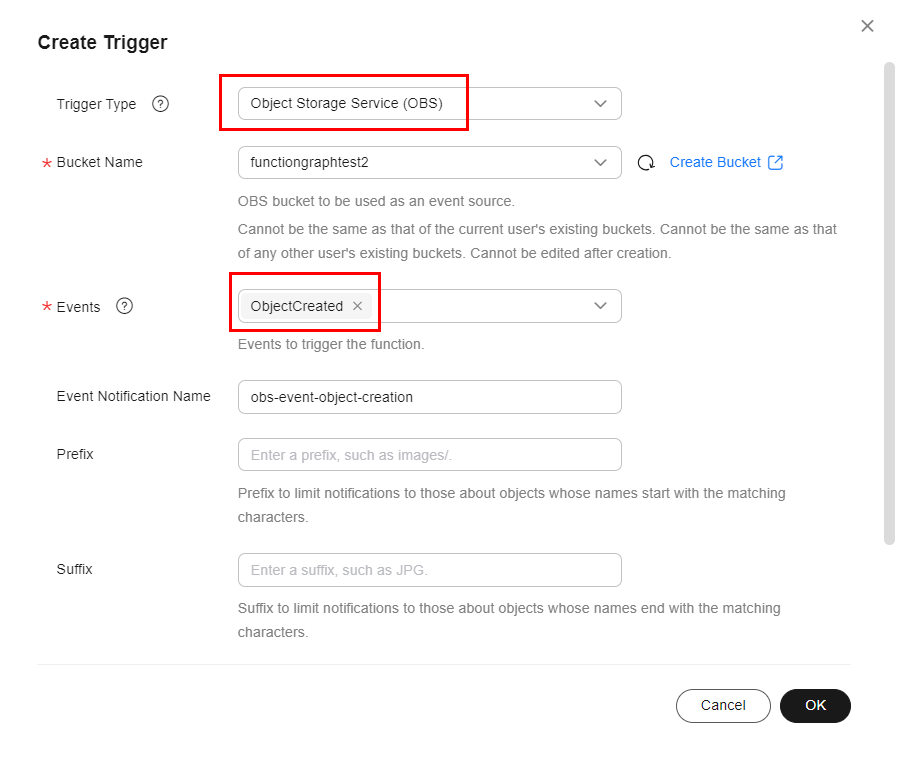Expand the Bucket Name dropdown
The height and width of the screenshot is (759, 897).
pos(600,163)
